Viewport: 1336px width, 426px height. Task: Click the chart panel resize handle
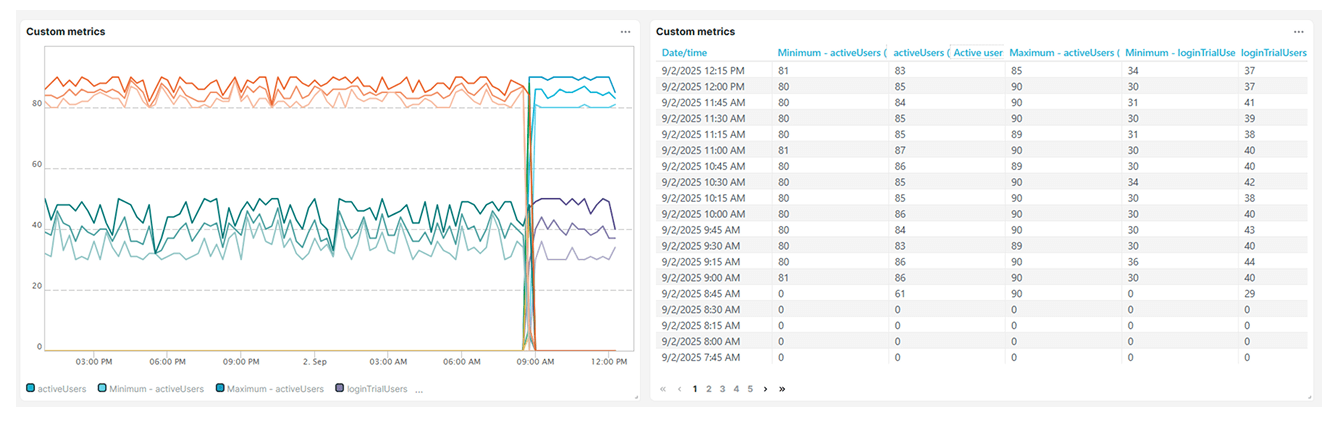pyautogui.click(x=636, y=397)
